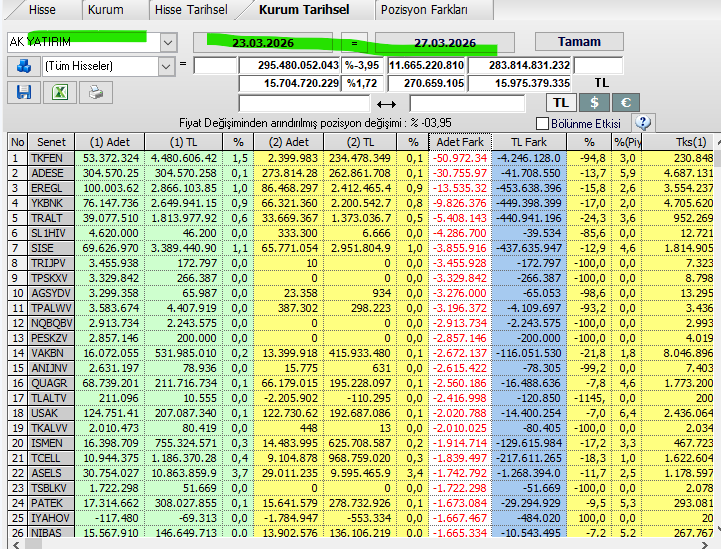
Task: Select the USAK stock cell
Action: click(x=51, y=413)
